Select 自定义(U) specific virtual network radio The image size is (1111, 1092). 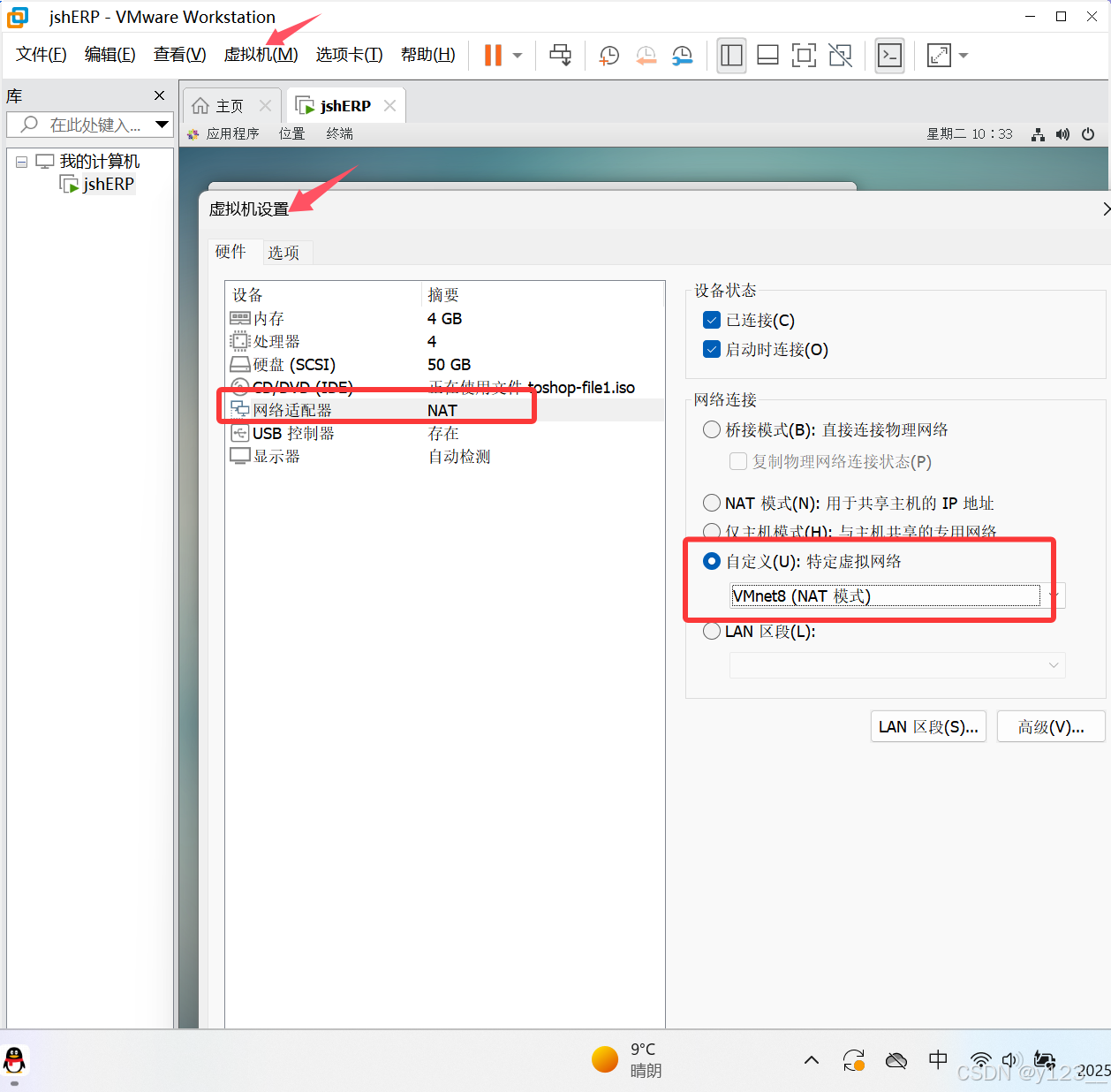click(712, 561)
